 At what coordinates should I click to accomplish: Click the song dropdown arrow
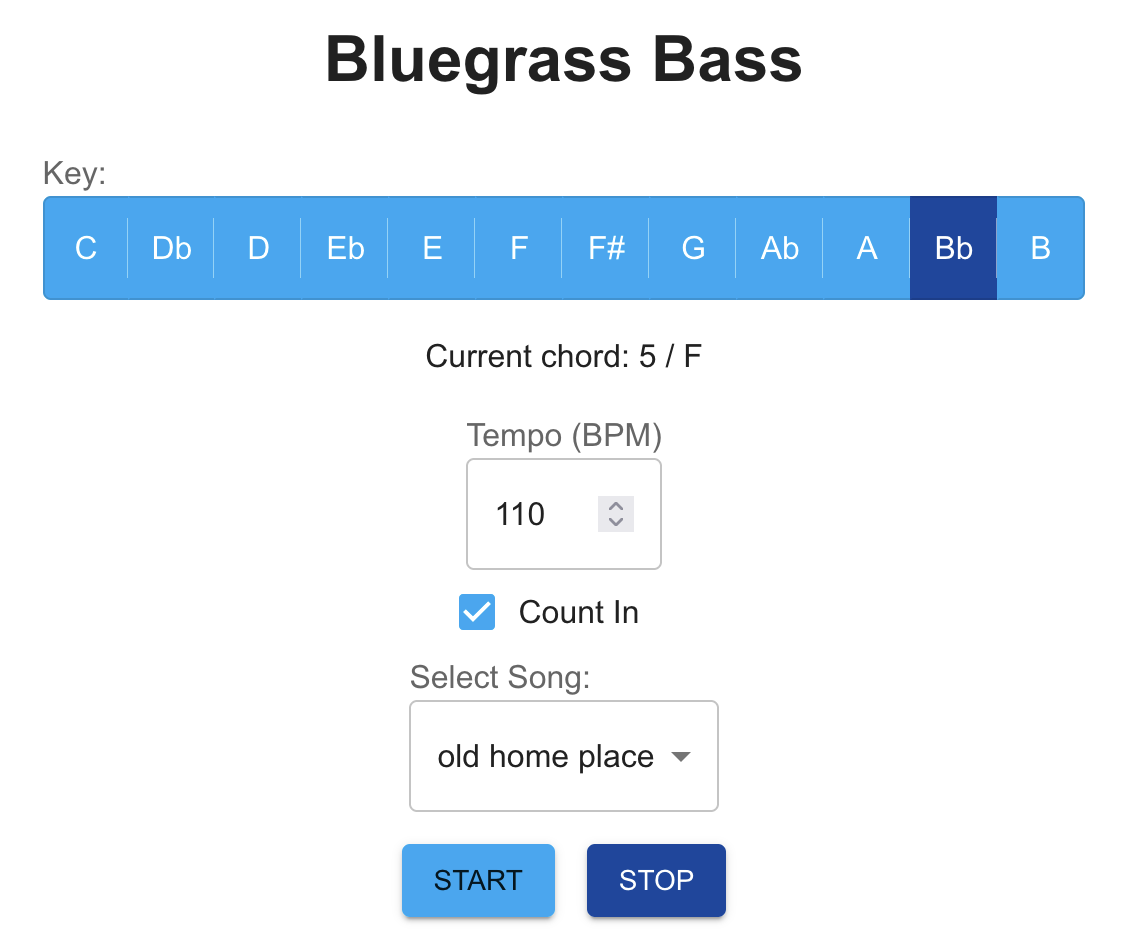pyautogui.click(x=681, y=757)
